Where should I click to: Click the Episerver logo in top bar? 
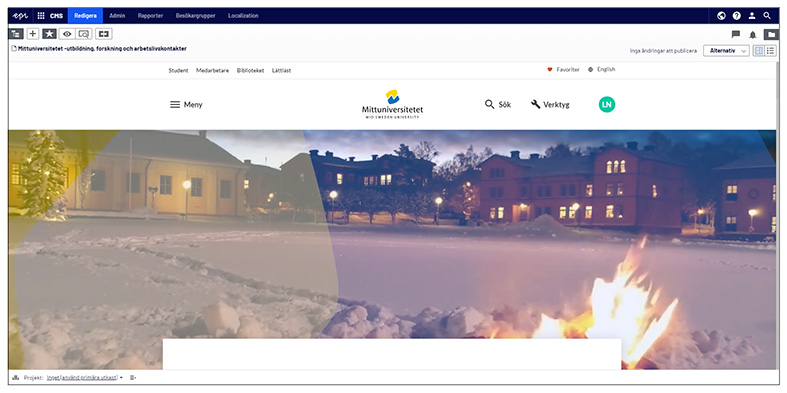[20, 16]
